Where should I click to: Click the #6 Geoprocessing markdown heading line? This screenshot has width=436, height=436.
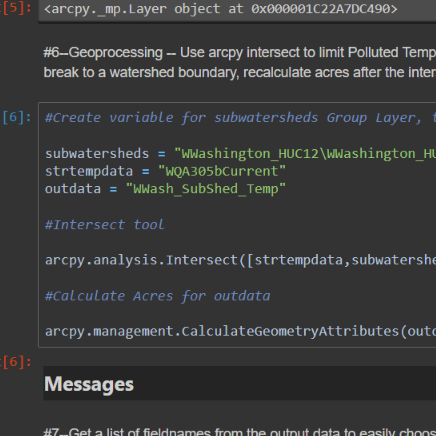point(239,52)
